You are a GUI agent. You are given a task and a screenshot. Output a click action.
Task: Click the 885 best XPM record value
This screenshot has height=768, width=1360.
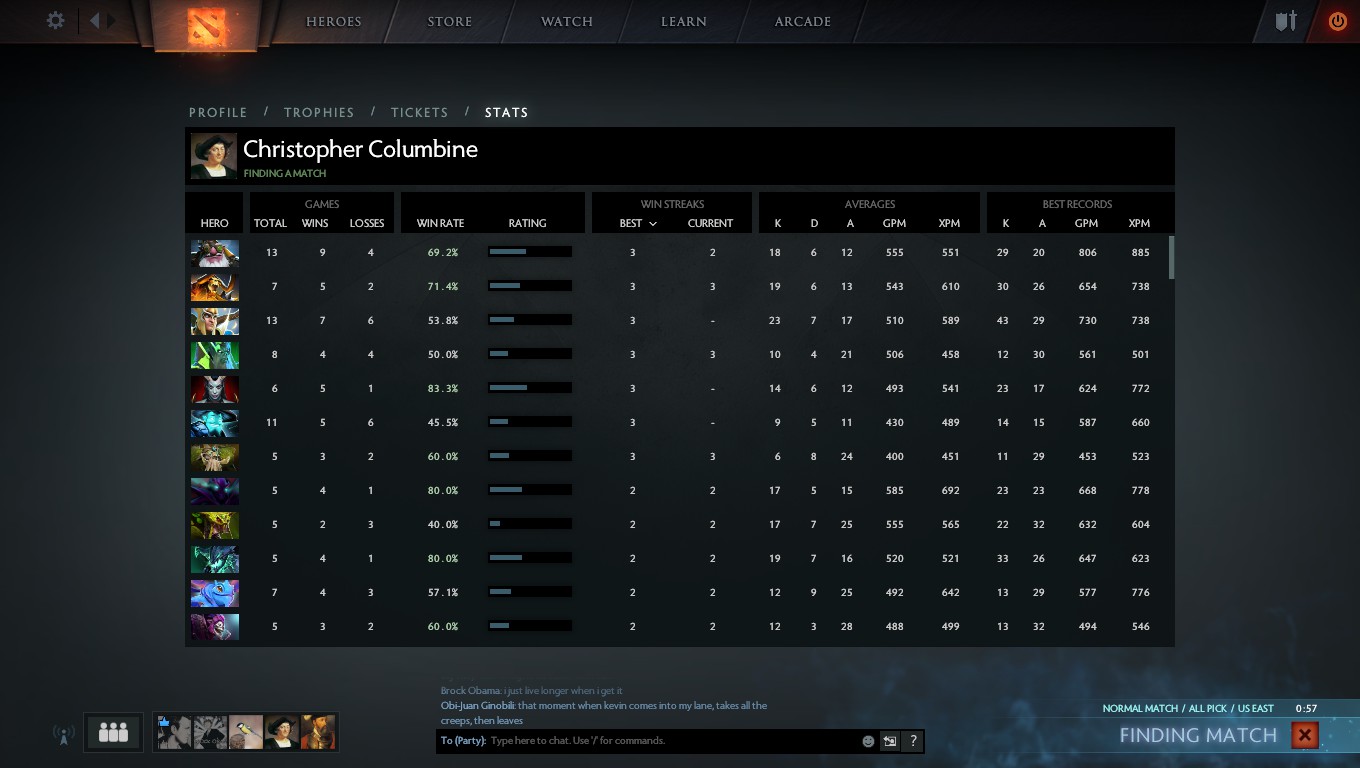(x=1140, y=253)
